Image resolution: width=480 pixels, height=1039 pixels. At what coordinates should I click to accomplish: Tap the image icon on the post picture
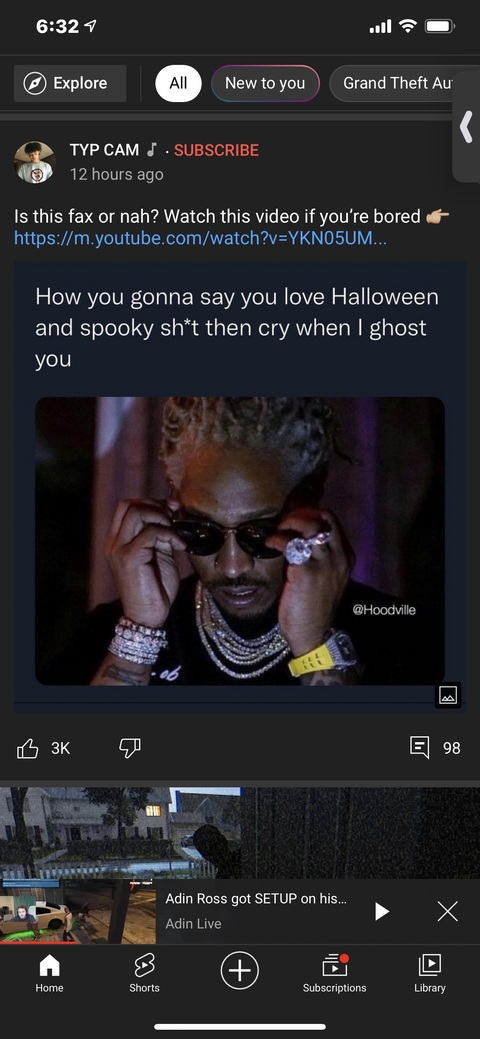(x=448, y=695)
